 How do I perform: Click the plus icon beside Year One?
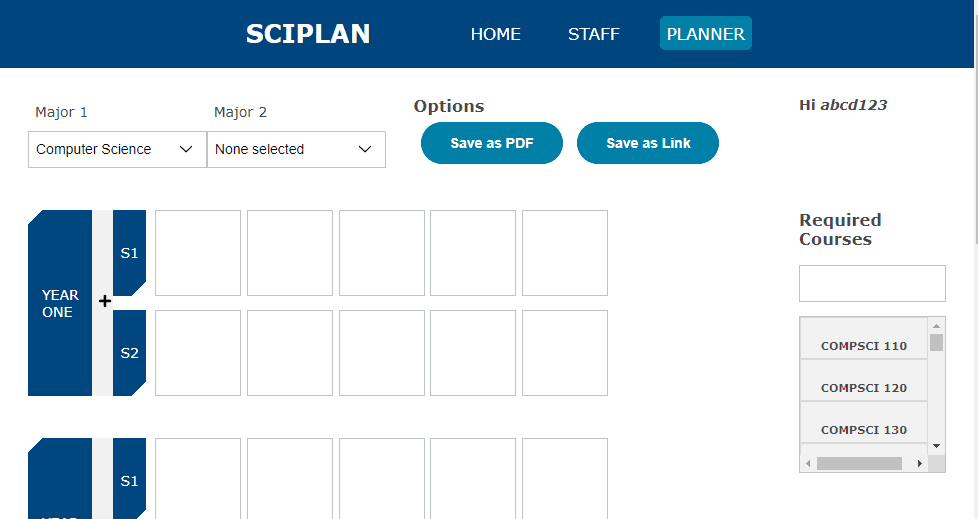click(105, 301)
